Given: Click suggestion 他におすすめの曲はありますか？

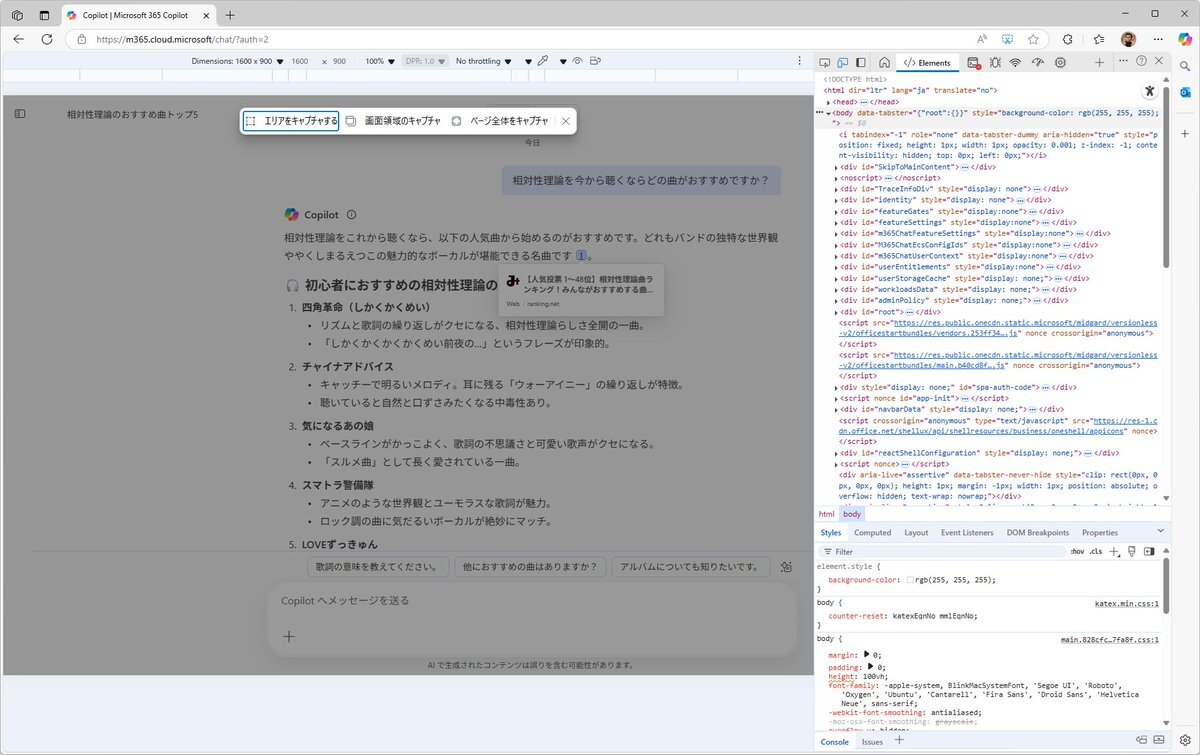Looking at the screenshot, I should point(530,567).
